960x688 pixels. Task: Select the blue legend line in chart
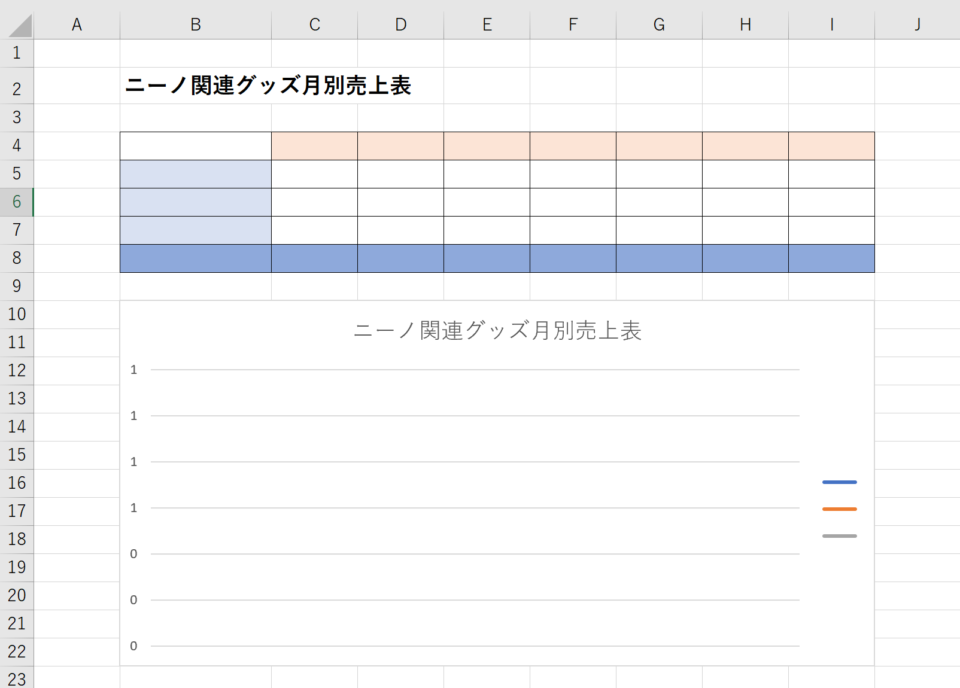click(x=839, y=482)
